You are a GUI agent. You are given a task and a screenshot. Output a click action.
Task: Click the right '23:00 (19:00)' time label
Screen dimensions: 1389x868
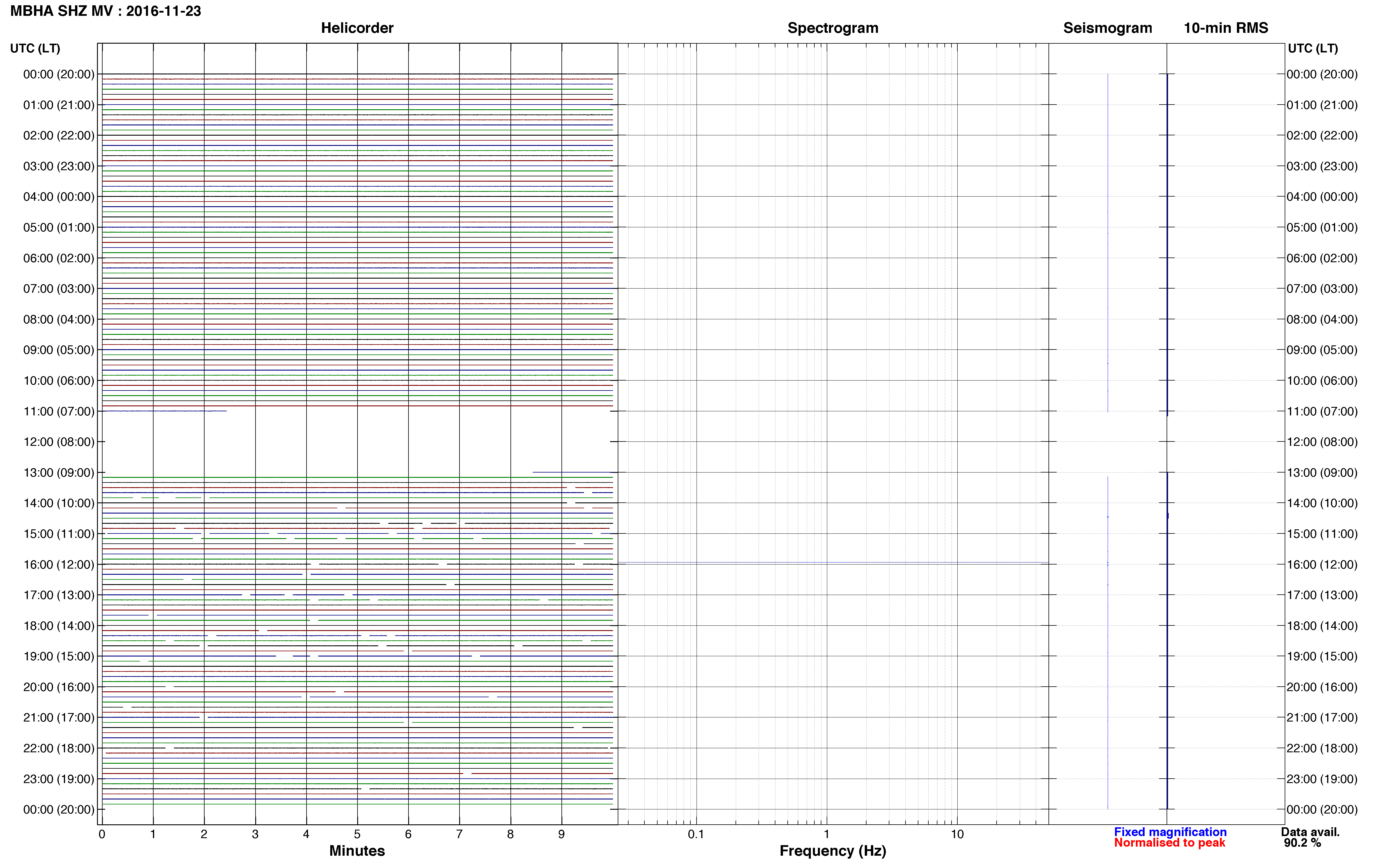coord(1322,779)
